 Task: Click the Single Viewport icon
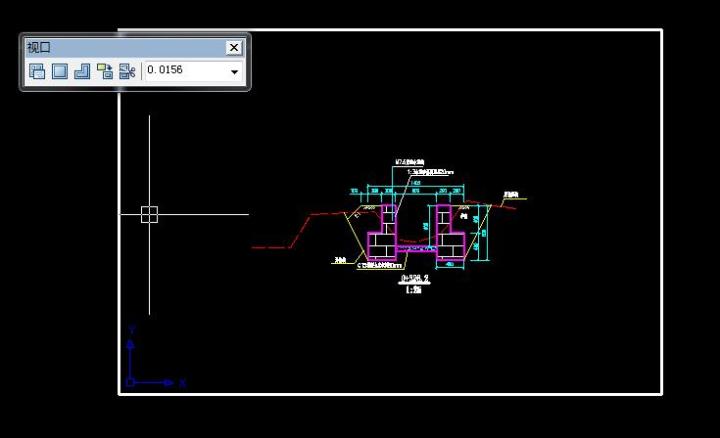pyautogui.click(x=60, y=71)
